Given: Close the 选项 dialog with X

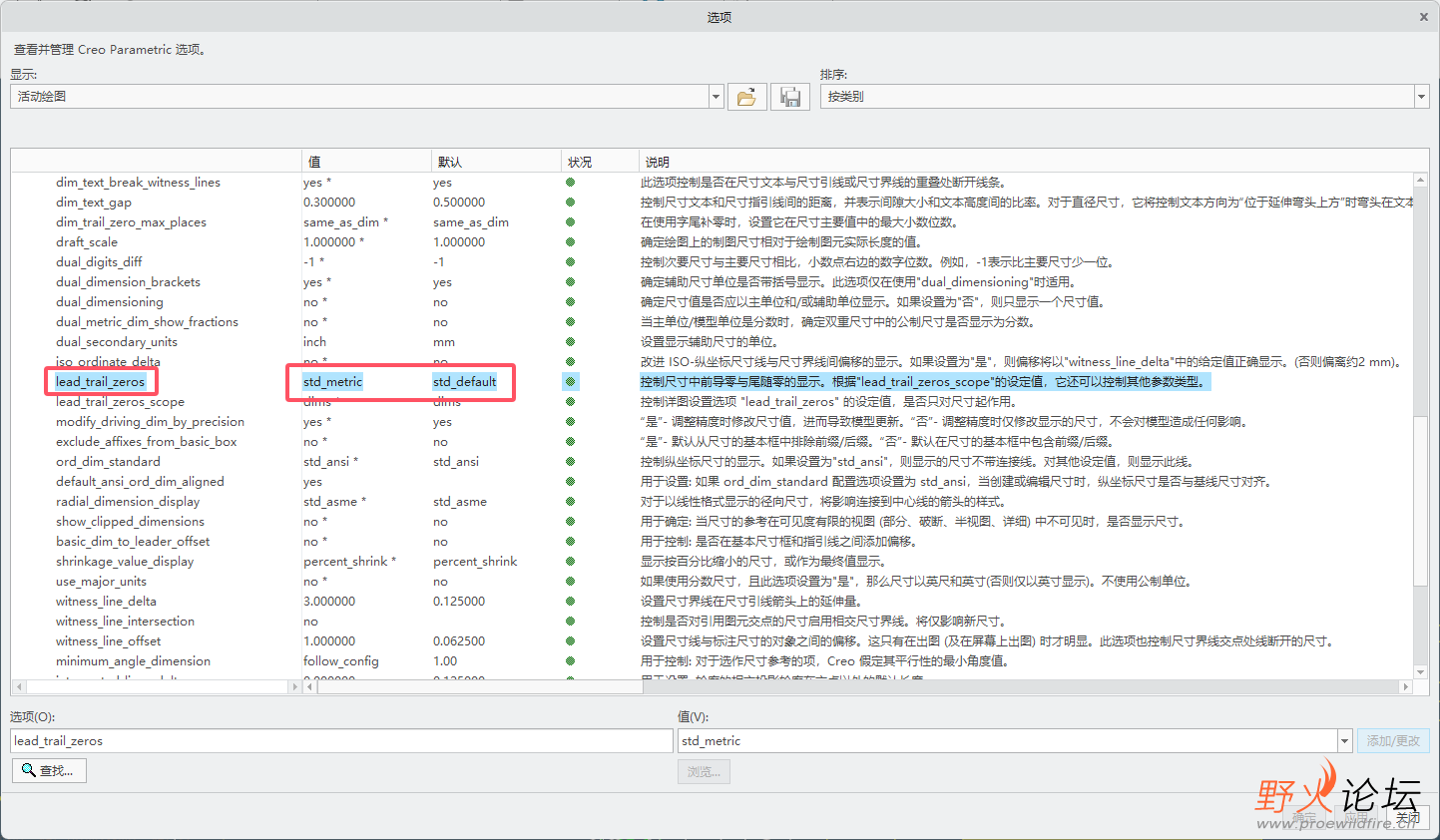Looking at the screenshot, I should point(1424,17).
